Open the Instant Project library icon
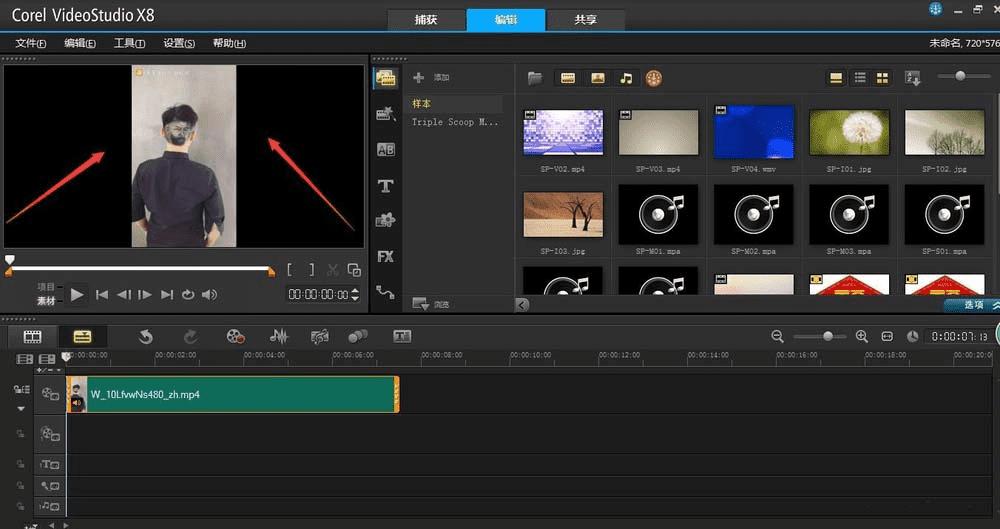Image resolution: width=1000 pixels, height=529 pixels. click(x=385, y=114)
